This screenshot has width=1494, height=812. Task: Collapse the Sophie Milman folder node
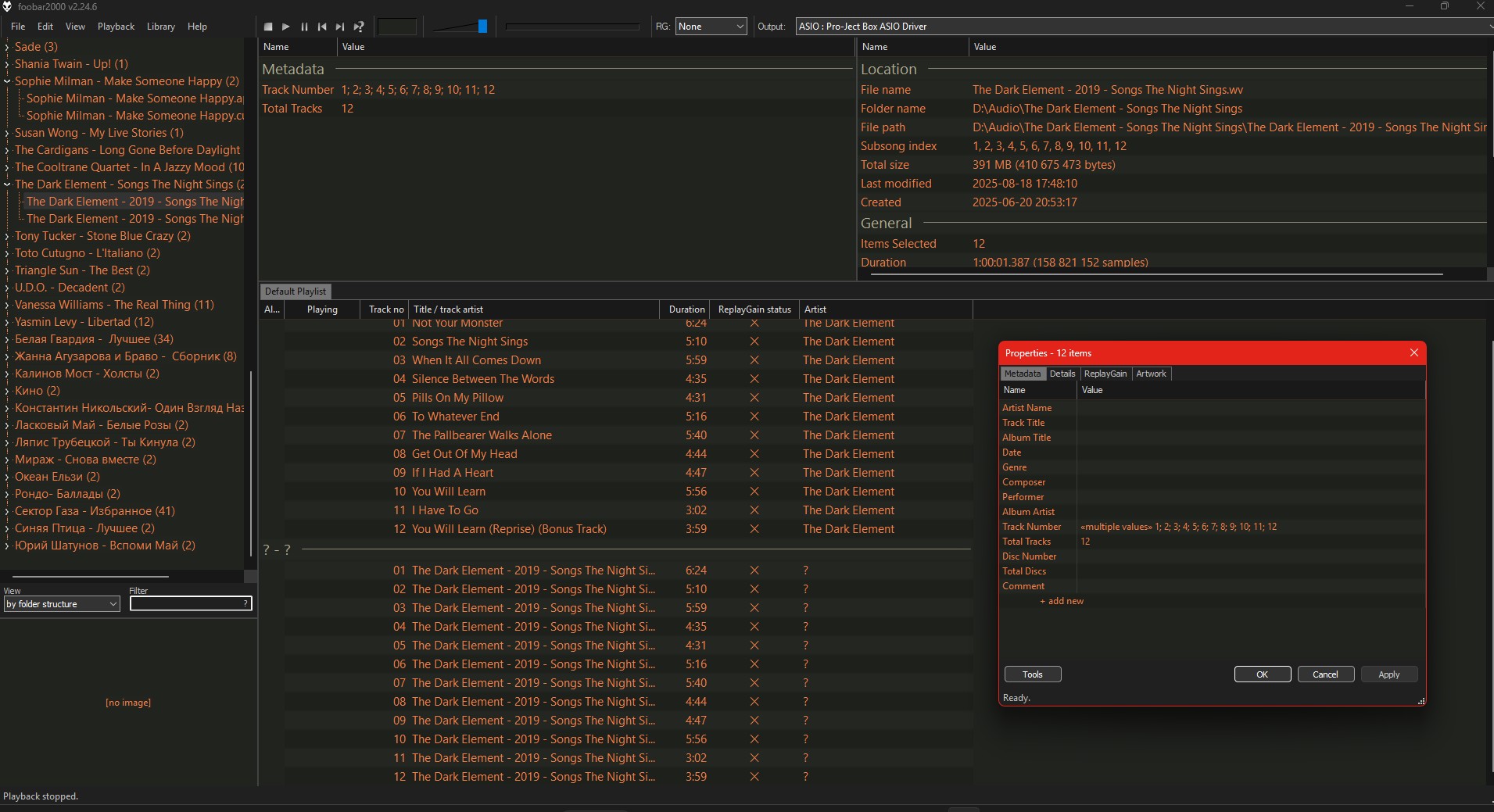coord(7,81)
